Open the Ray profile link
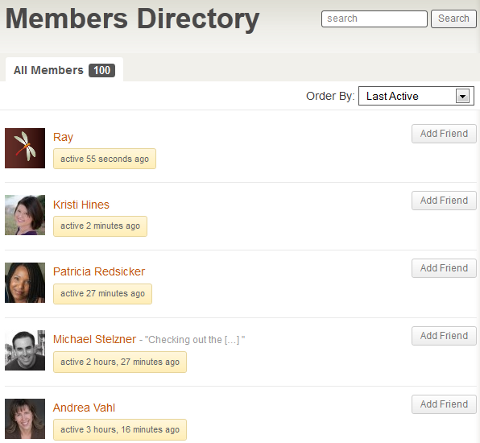 click(x=63, y=137)
